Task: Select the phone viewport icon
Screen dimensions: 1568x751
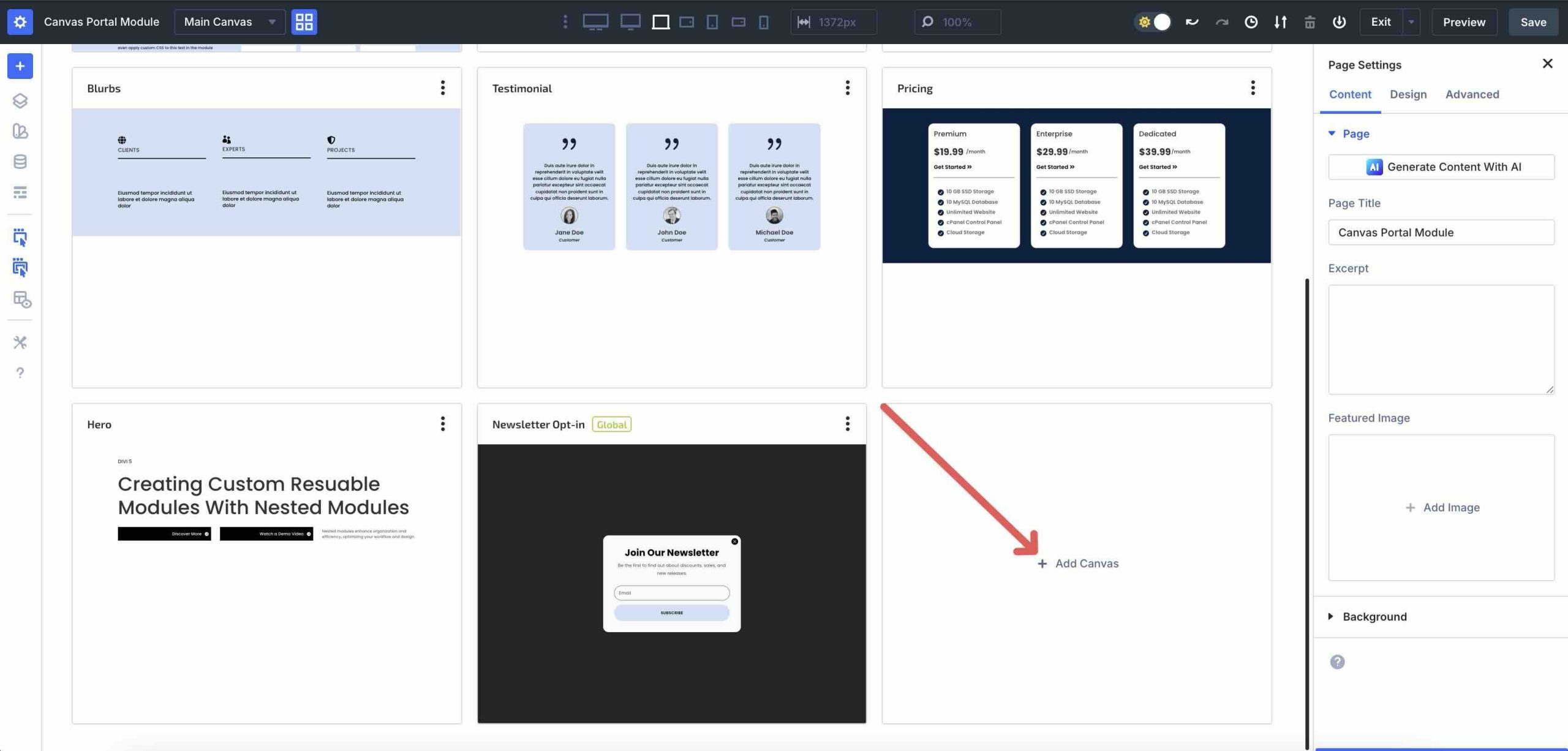Action: pyautogui.click(x=763, y=22)
